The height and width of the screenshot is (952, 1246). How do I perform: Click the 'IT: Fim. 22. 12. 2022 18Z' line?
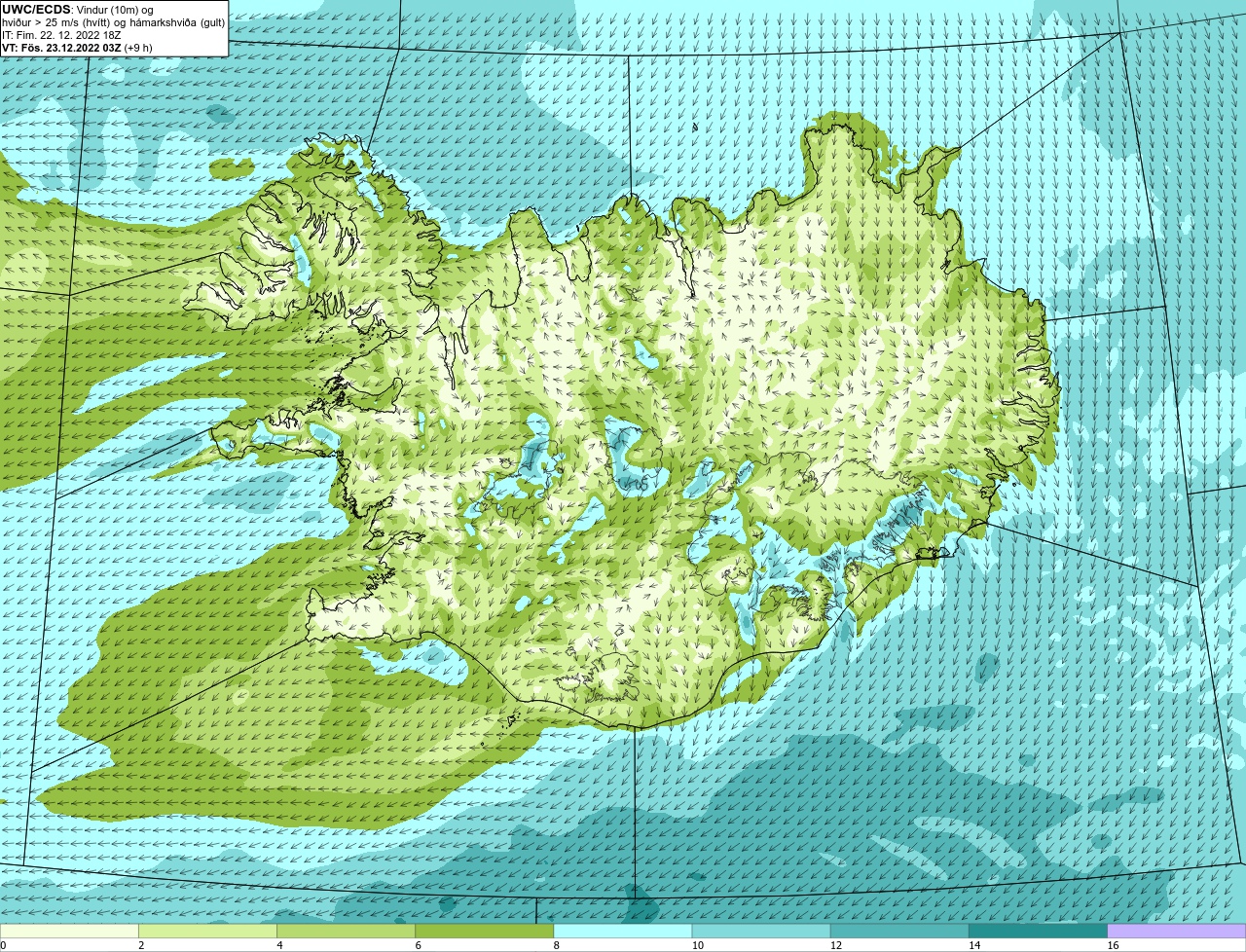62,35
